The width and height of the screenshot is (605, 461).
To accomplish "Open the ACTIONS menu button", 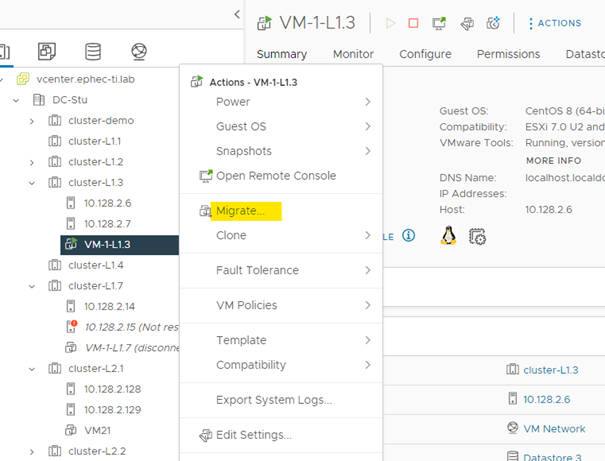I will (x=554, y=23).
